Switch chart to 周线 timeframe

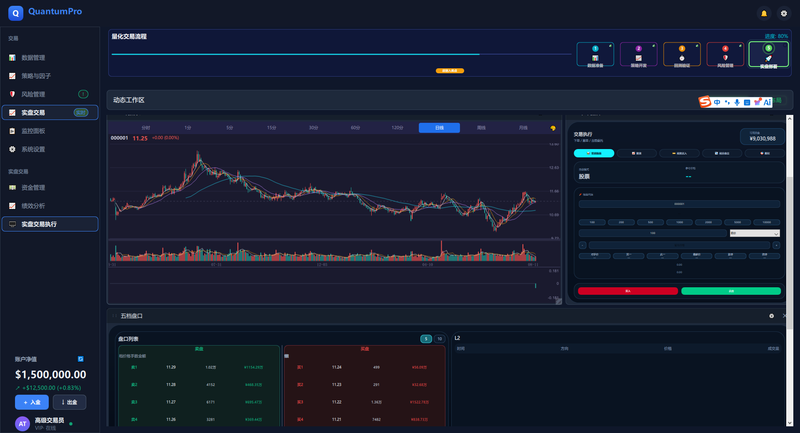(x=481, y=128)
